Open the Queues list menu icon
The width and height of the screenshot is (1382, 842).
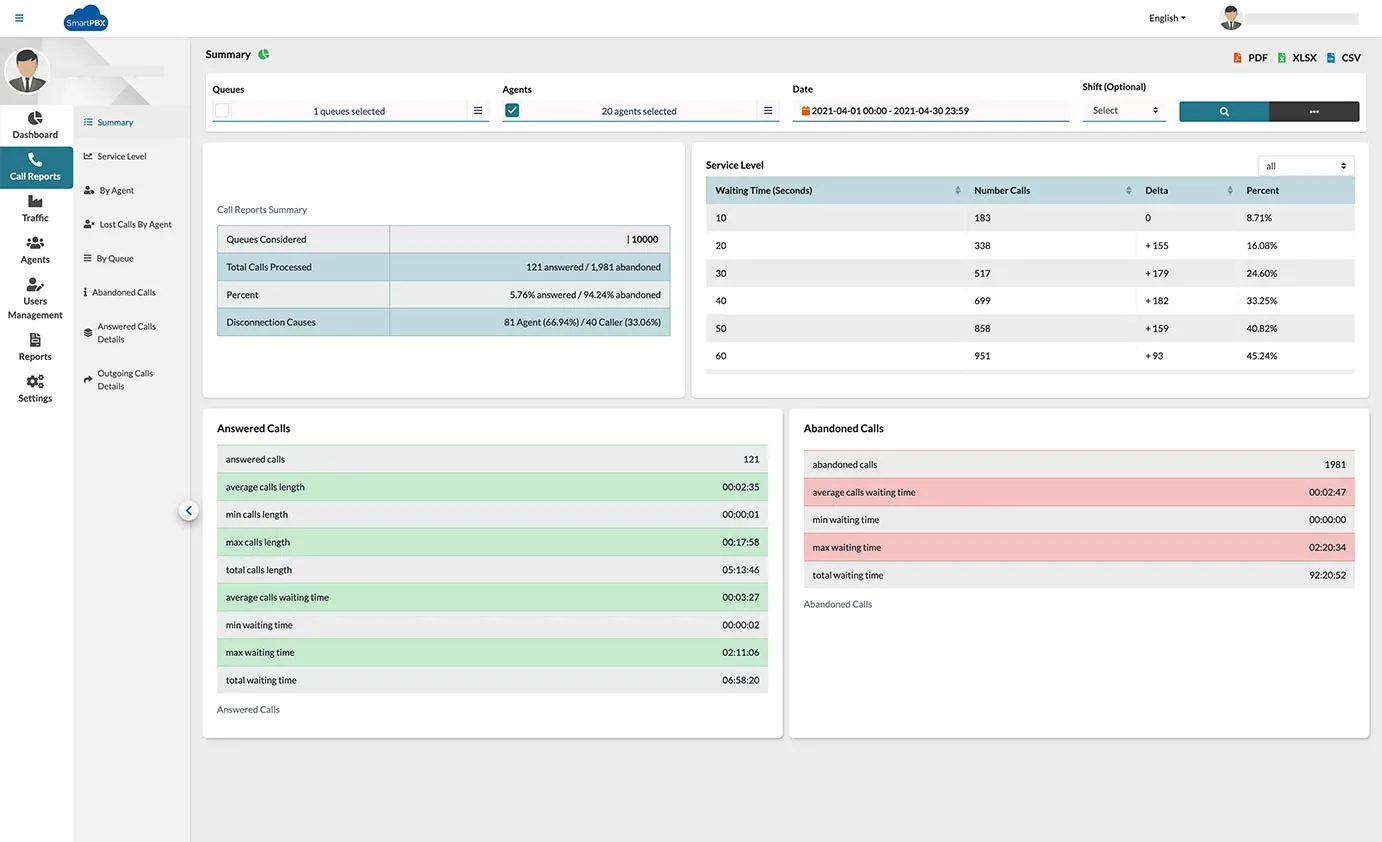(x=478, y=111)
